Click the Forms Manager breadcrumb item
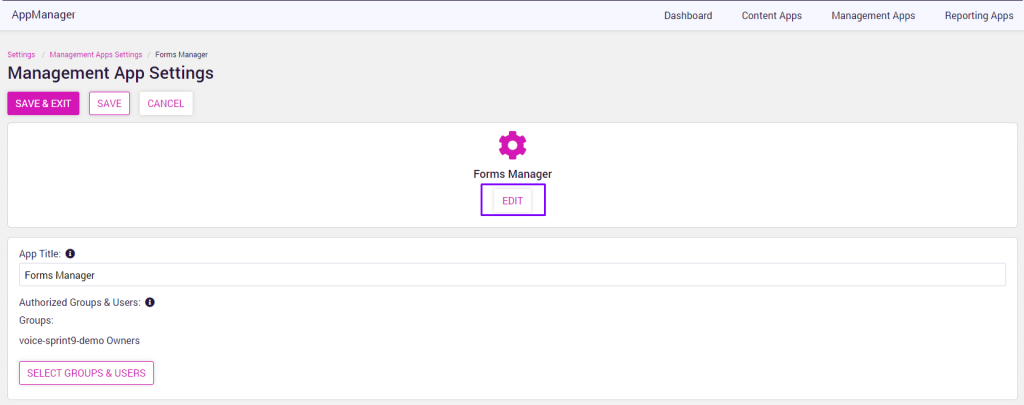The height and width of the screenshot is (405, 1024). (182, 54)
